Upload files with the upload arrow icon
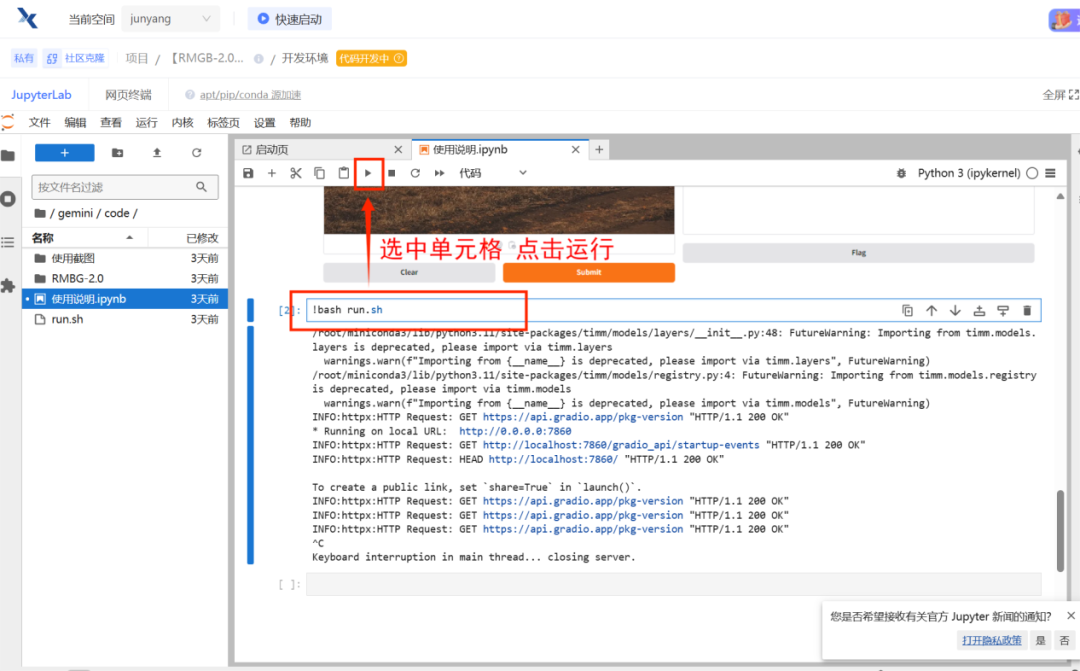1080x671 pixels. 157,153
